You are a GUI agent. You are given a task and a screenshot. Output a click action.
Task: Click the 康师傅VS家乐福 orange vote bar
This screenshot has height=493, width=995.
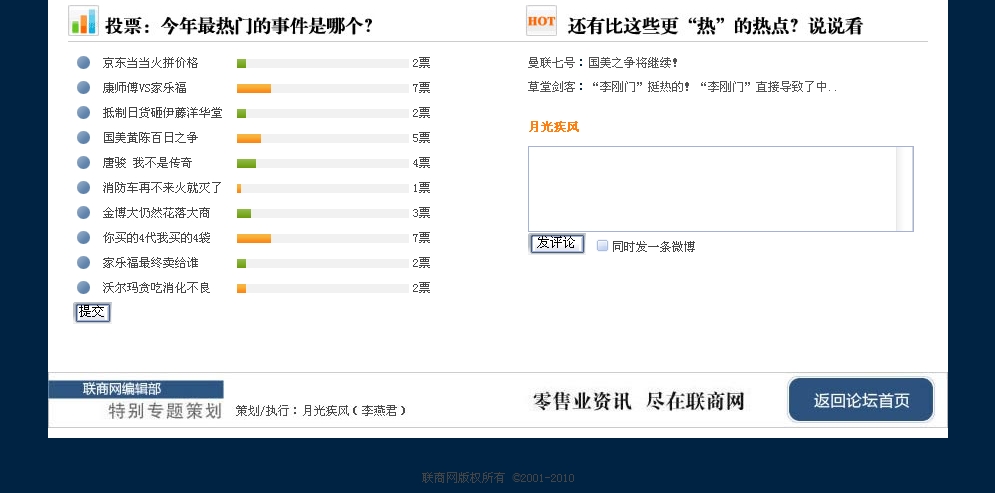(254, 88)
